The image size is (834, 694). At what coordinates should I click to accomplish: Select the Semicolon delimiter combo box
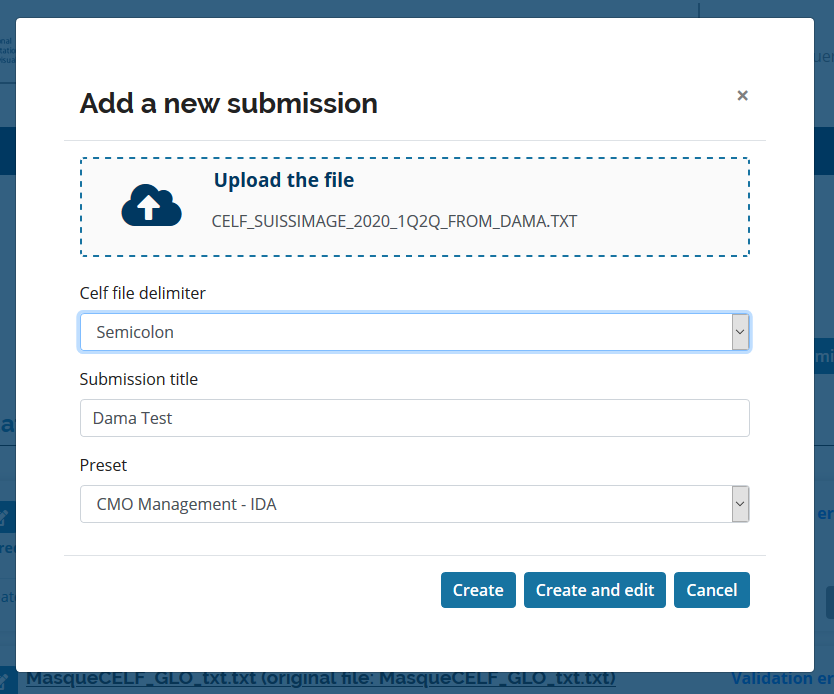[405, 332]
